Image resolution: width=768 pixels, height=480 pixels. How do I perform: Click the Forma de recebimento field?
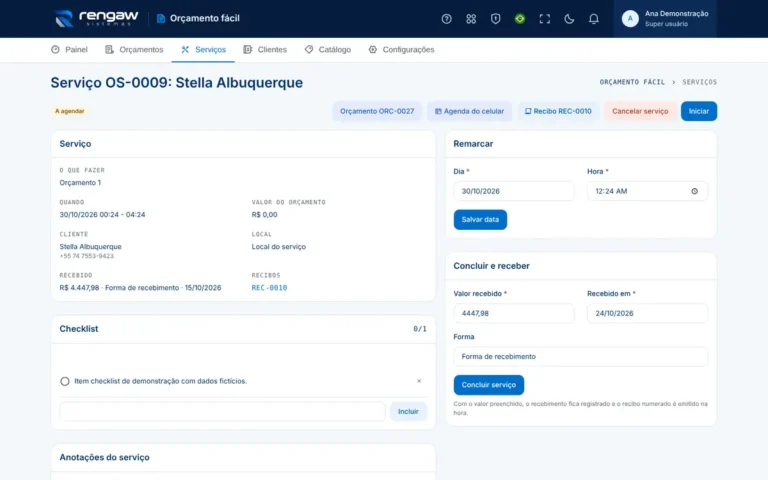(580, 357)
